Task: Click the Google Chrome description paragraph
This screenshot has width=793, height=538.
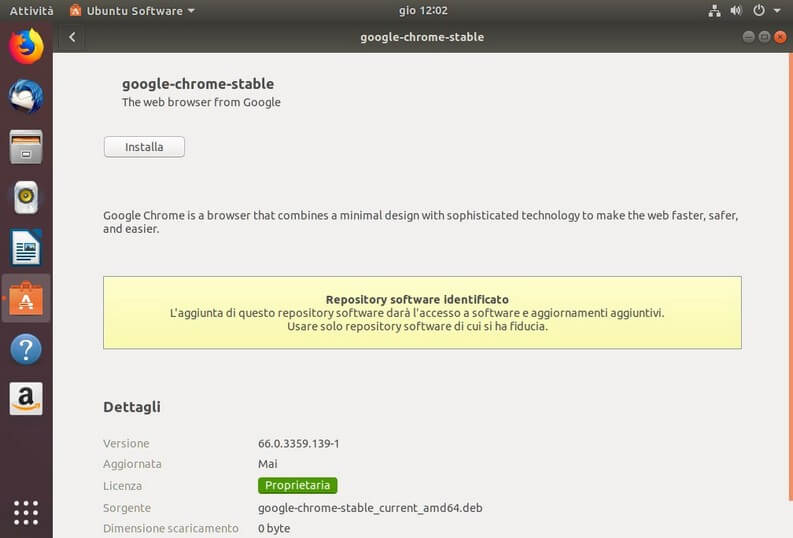Action: [421, 222]
